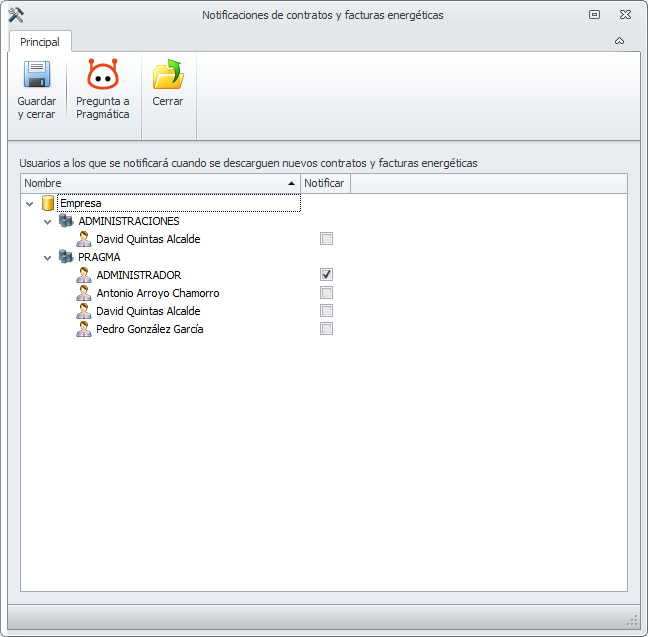Click the PRAGMA group icon
Viewport: 648px width, 637px height.
coord(66,257)
